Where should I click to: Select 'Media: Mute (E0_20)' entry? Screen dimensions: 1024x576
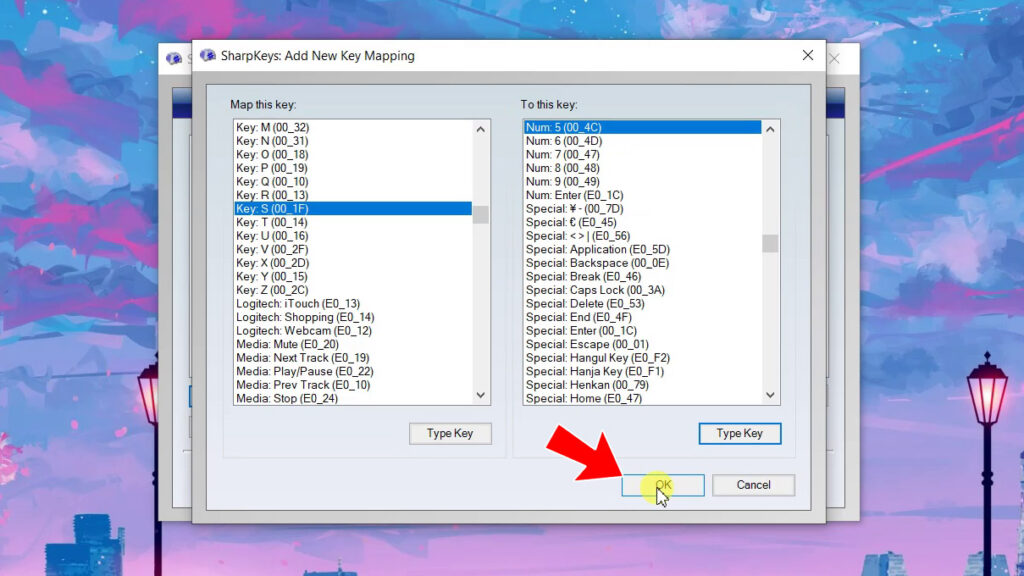353,344
